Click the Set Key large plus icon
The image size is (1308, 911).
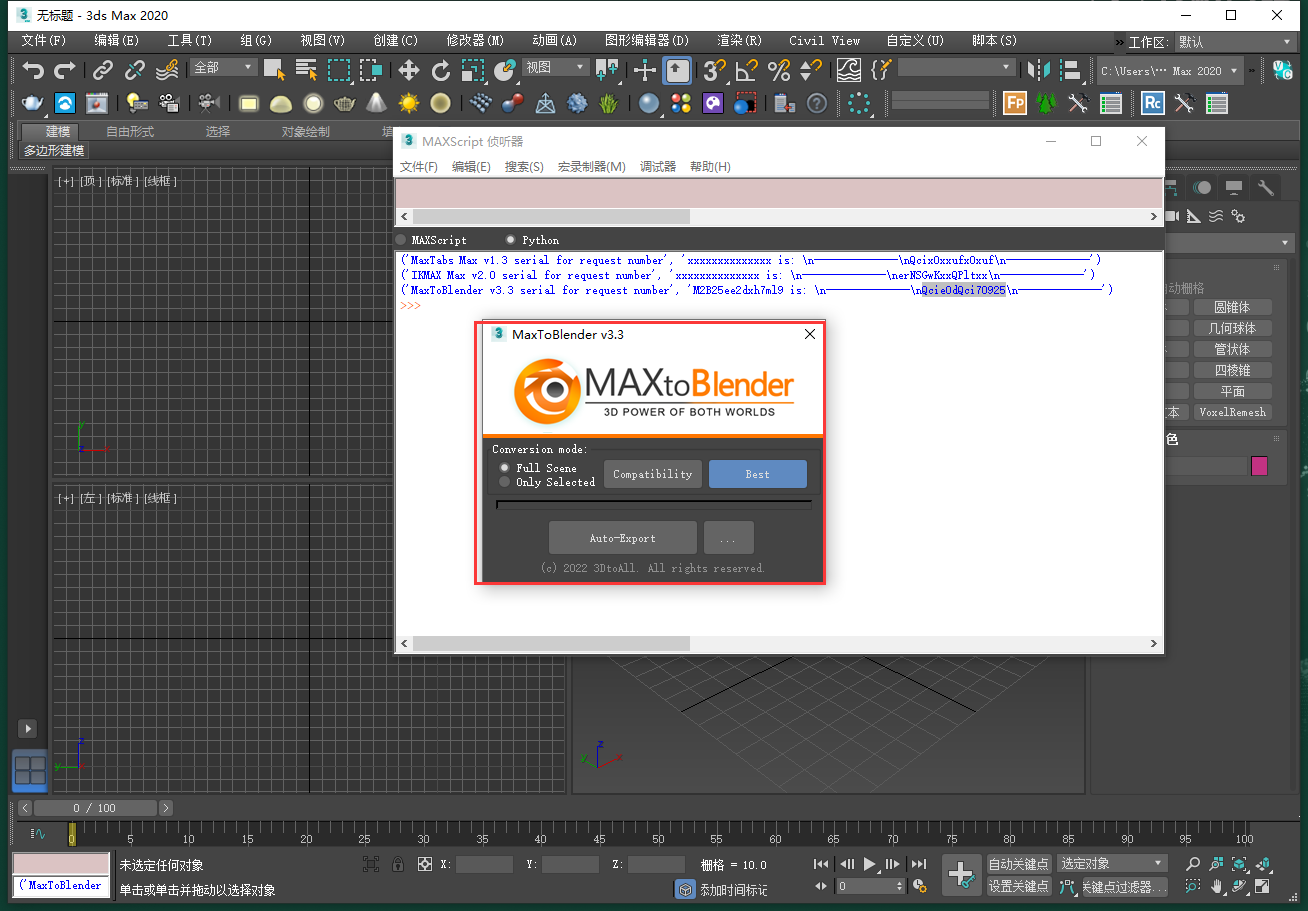[x=961, y=874]
